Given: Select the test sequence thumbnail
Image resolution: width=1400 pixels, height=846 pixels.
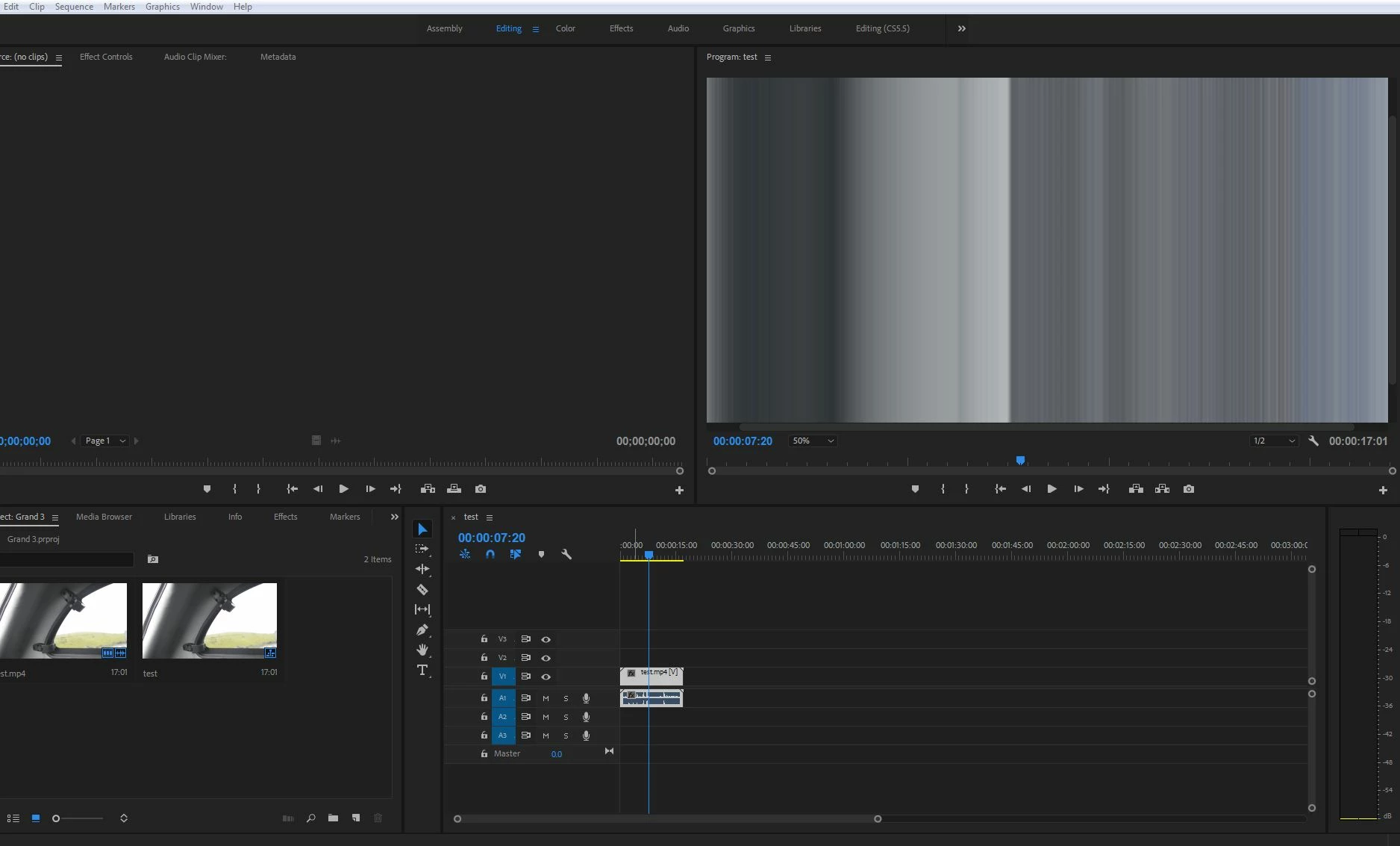Looking at the screenshot, I should tap(210, 620).
